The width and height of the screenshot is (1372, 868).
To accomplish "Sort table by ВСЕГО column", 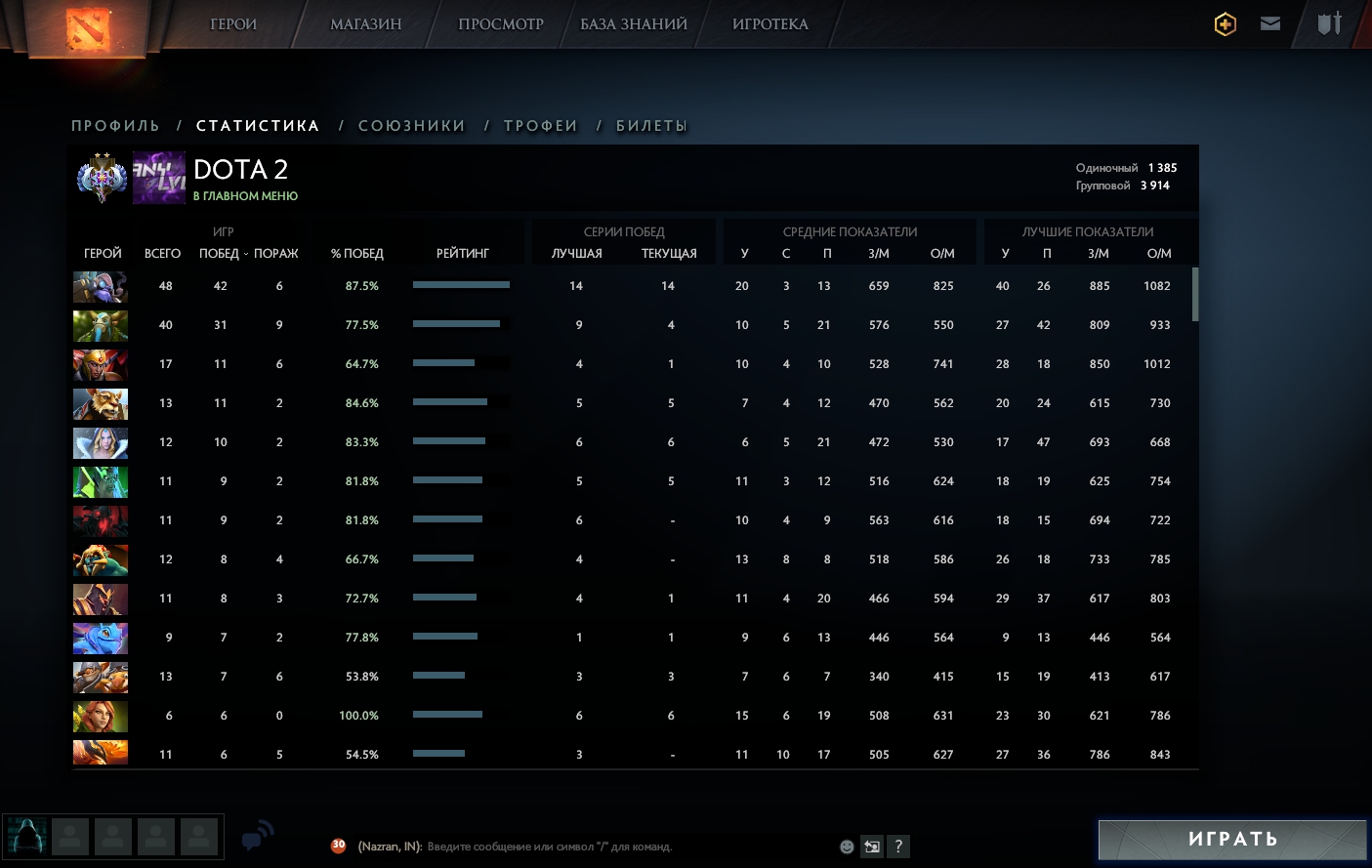I will 162,254.
